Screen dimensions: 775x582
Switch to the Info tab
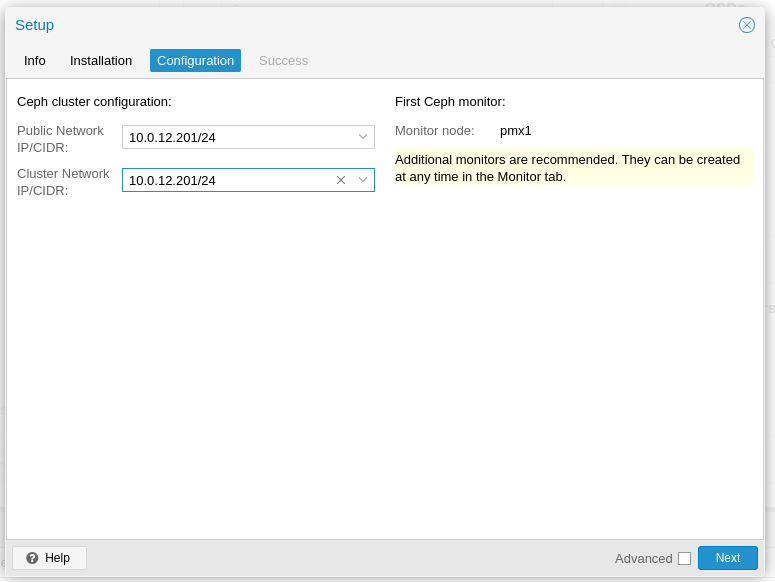click(35, 60)
